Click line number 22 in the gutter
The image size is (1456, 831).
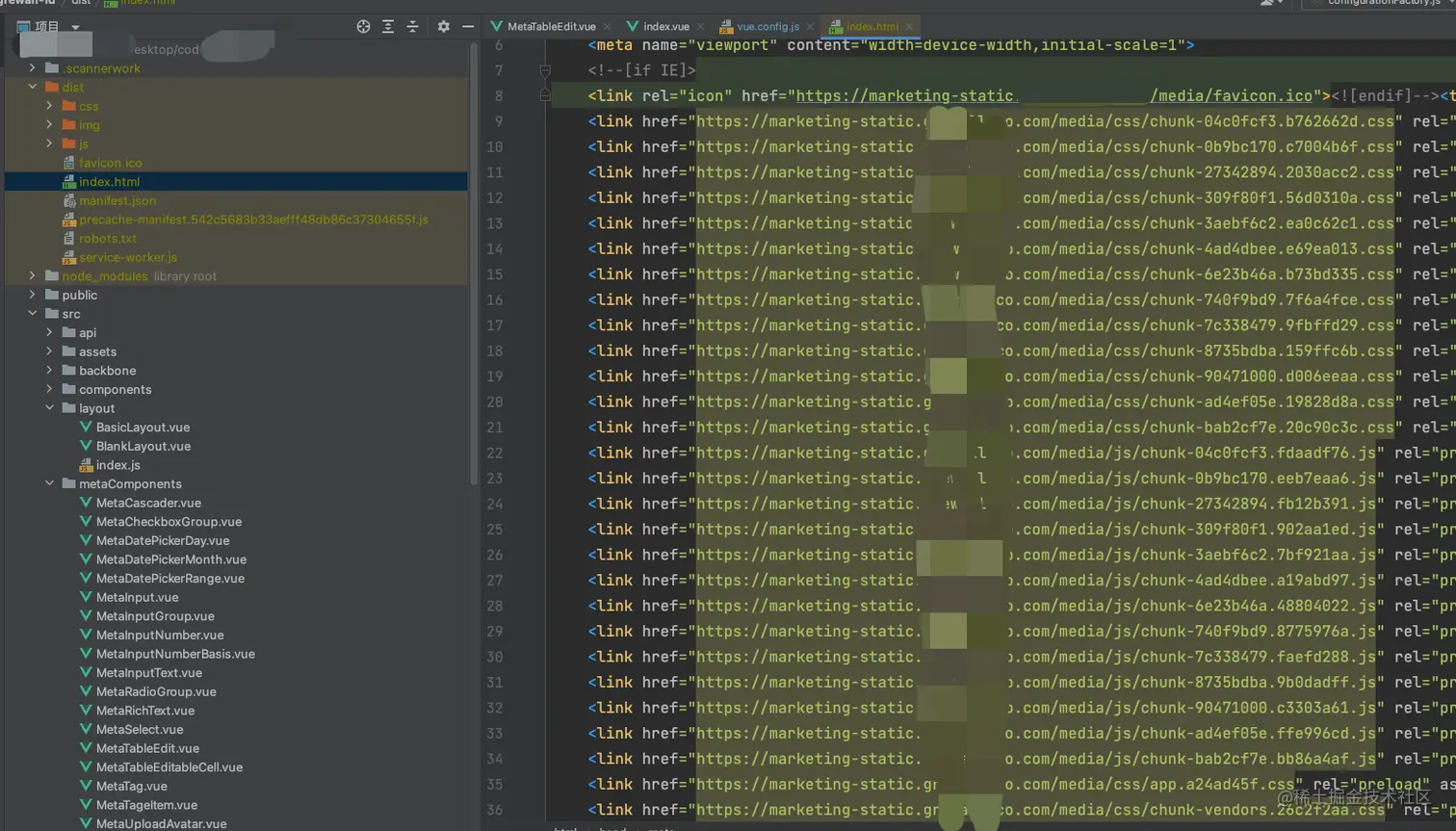click(494, 453)
